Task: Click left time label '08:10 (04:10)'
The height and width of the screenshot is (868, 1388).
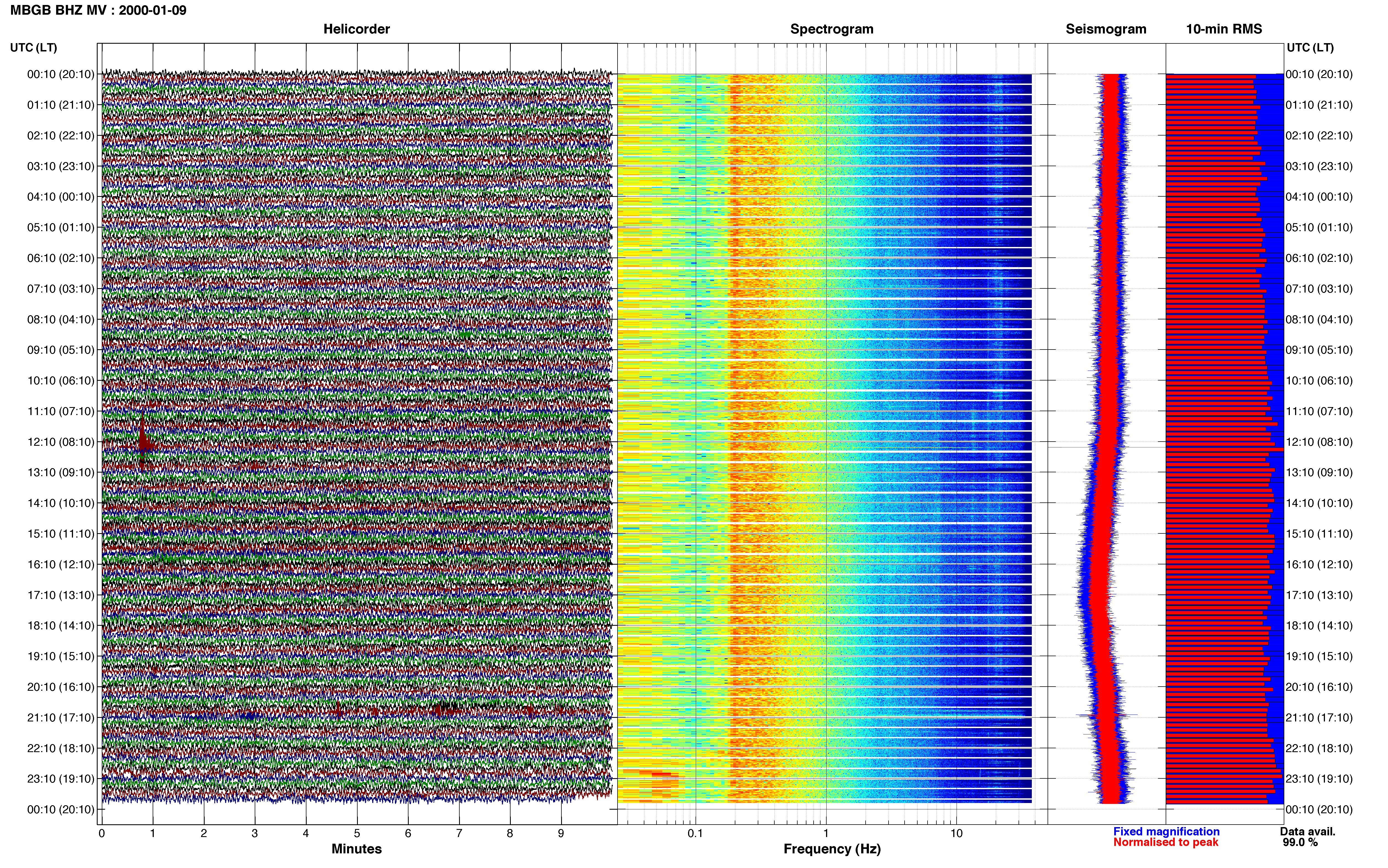Action: click(61, 319)
